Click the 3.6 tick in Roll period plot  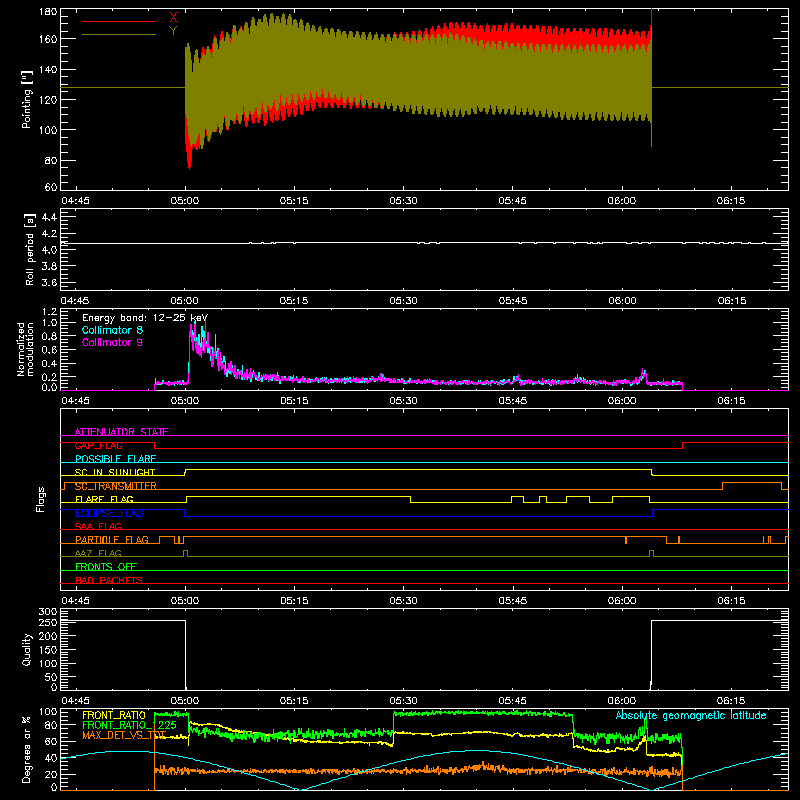click(x=49, y=282)
